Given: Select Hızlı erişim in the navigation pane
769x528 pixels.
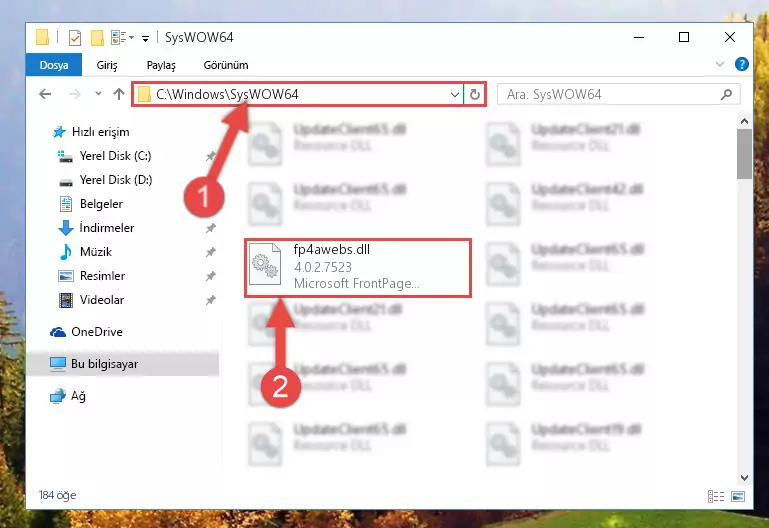Looking at the screenshot, I should [101, 132].
